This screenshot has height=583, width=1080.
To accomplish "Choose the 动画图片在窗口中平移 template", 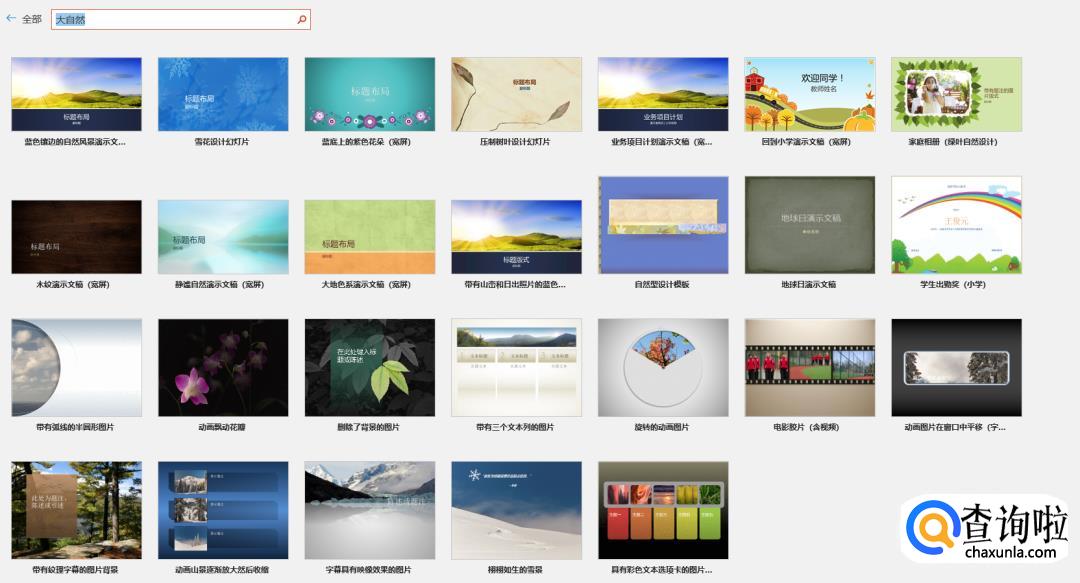I will coord(957,367).
